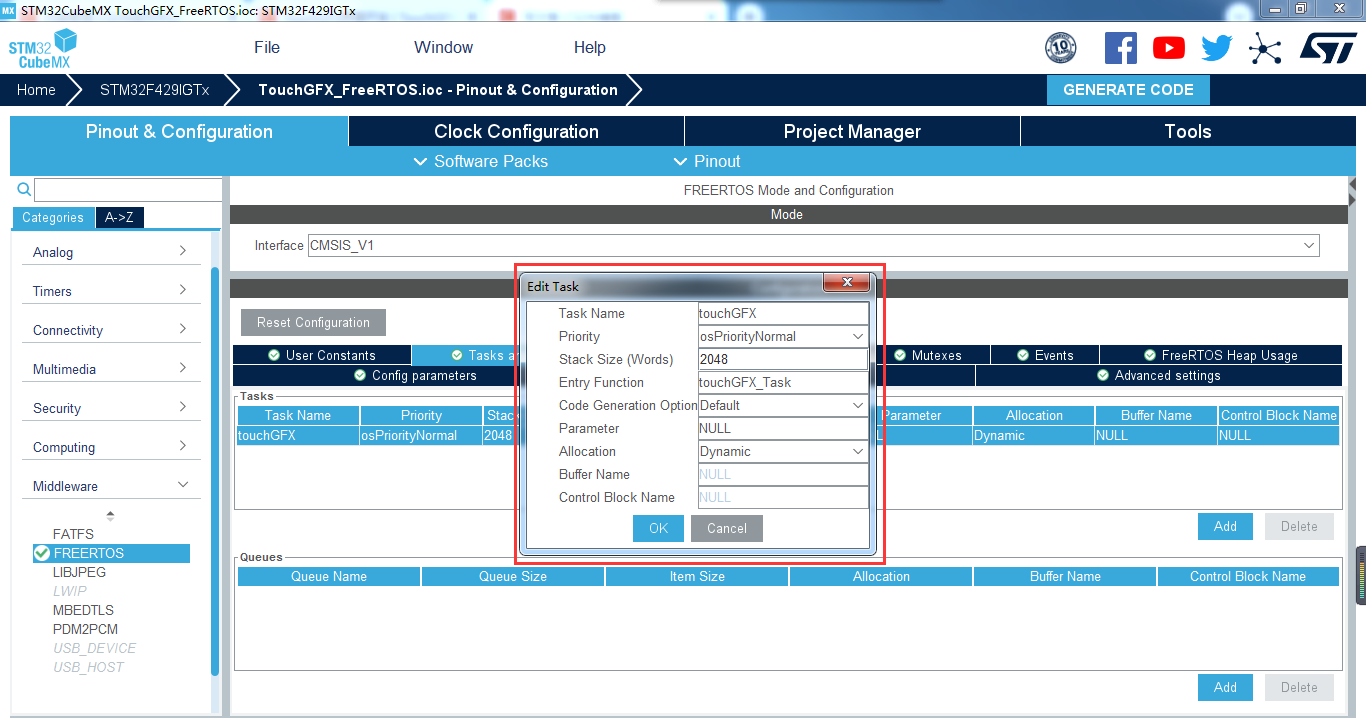The height and width of the screenshot is (722, 1366).
Task: Open the File menu
Action: [x=267, y=47]
